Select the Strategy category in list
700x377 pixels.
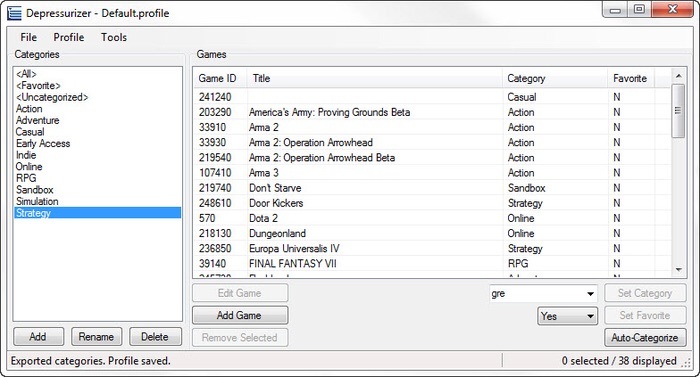[97, 213]
